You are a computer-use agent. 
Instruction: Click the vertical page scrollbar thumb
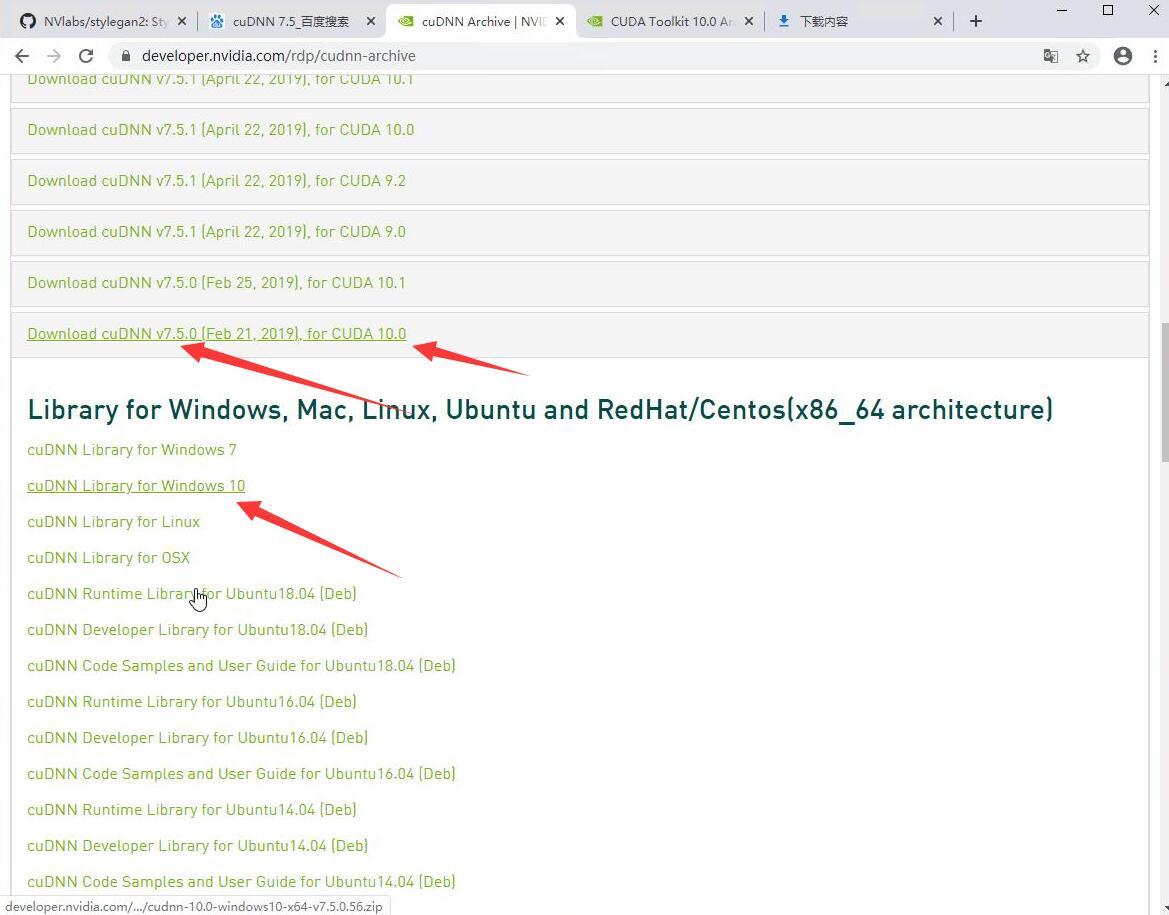(1164, 392)
